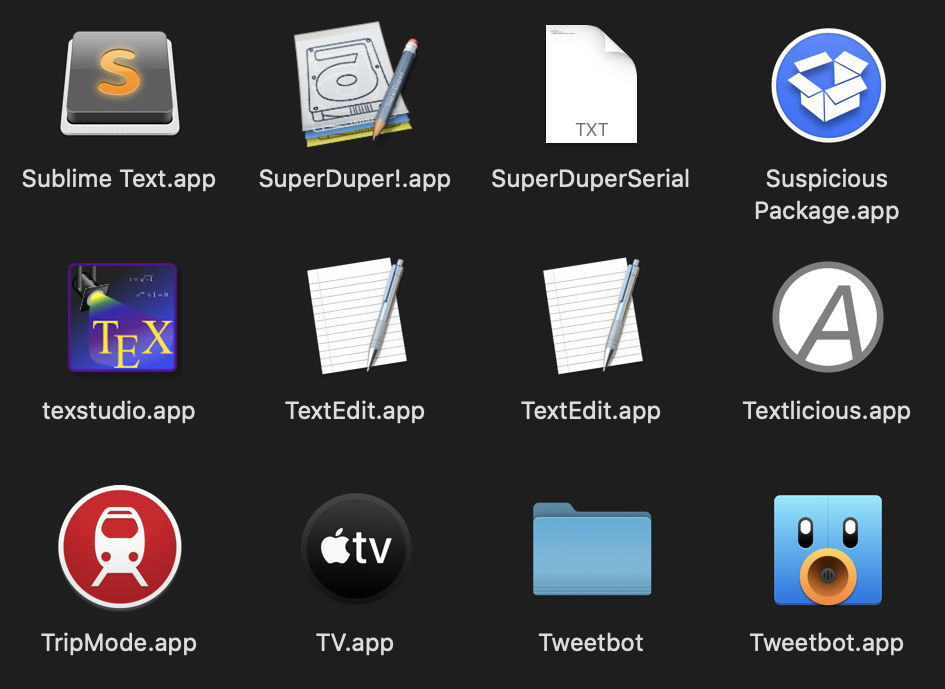Select the TextEdit icon beside Textlicious

(591, 315)
